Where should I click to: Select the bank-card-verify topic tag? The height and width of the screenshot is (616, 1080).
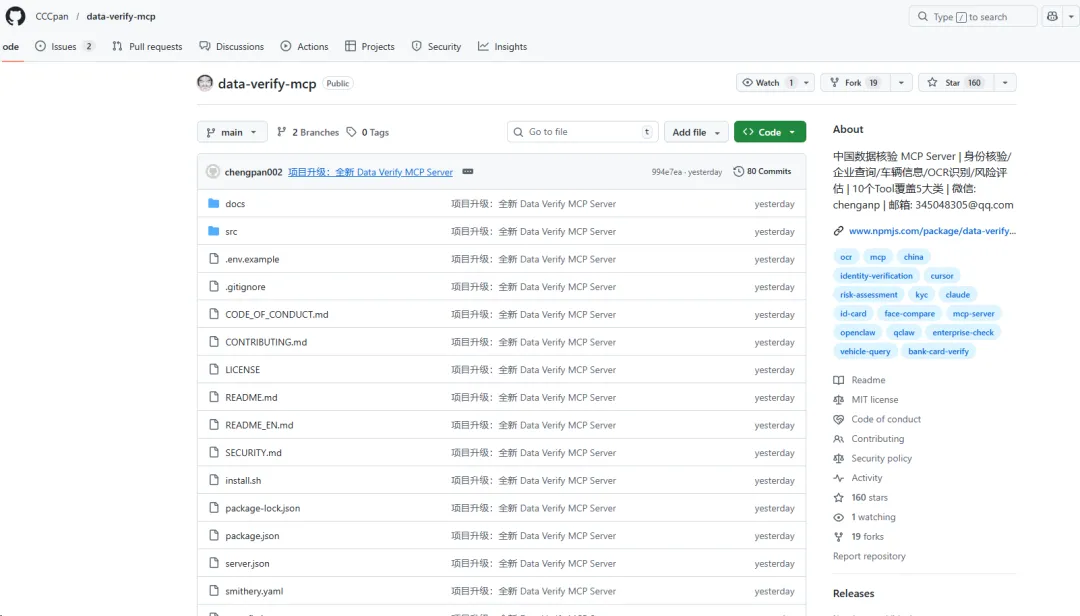(x=938, y=351)
